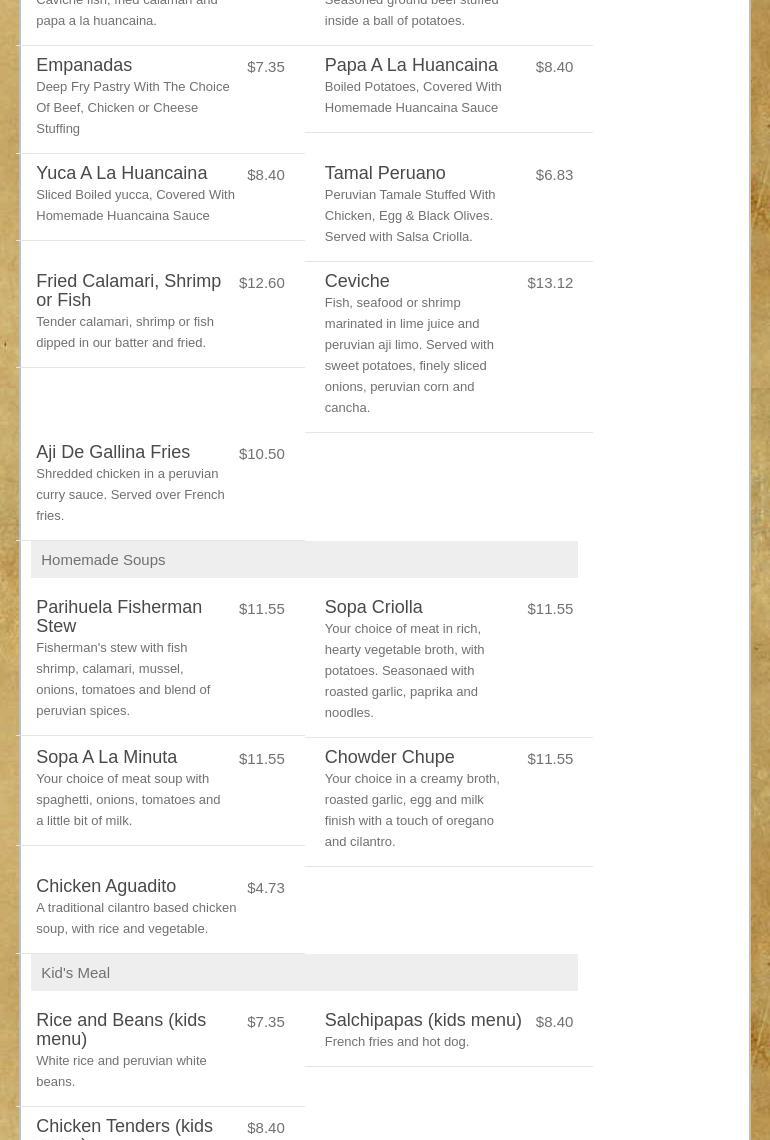This screenshot has width=770, height=1140.
Task: Click the $13.12 Ceviche price
Action: [550, 283]
